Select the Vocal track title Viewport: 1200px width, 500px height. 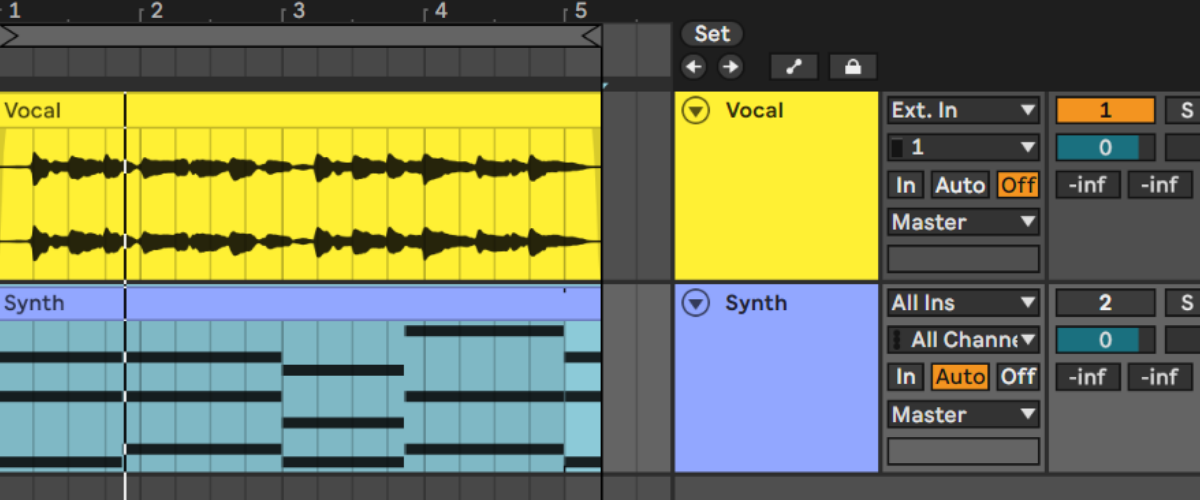[755, 110]
